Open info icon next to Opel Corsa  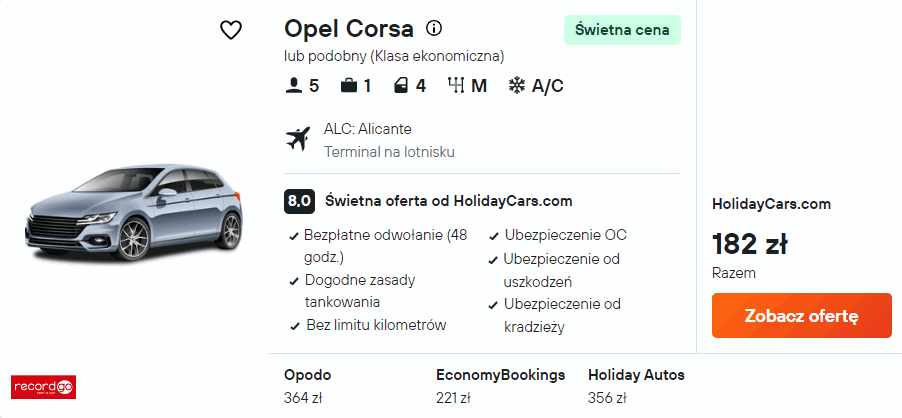click(434, 28)
